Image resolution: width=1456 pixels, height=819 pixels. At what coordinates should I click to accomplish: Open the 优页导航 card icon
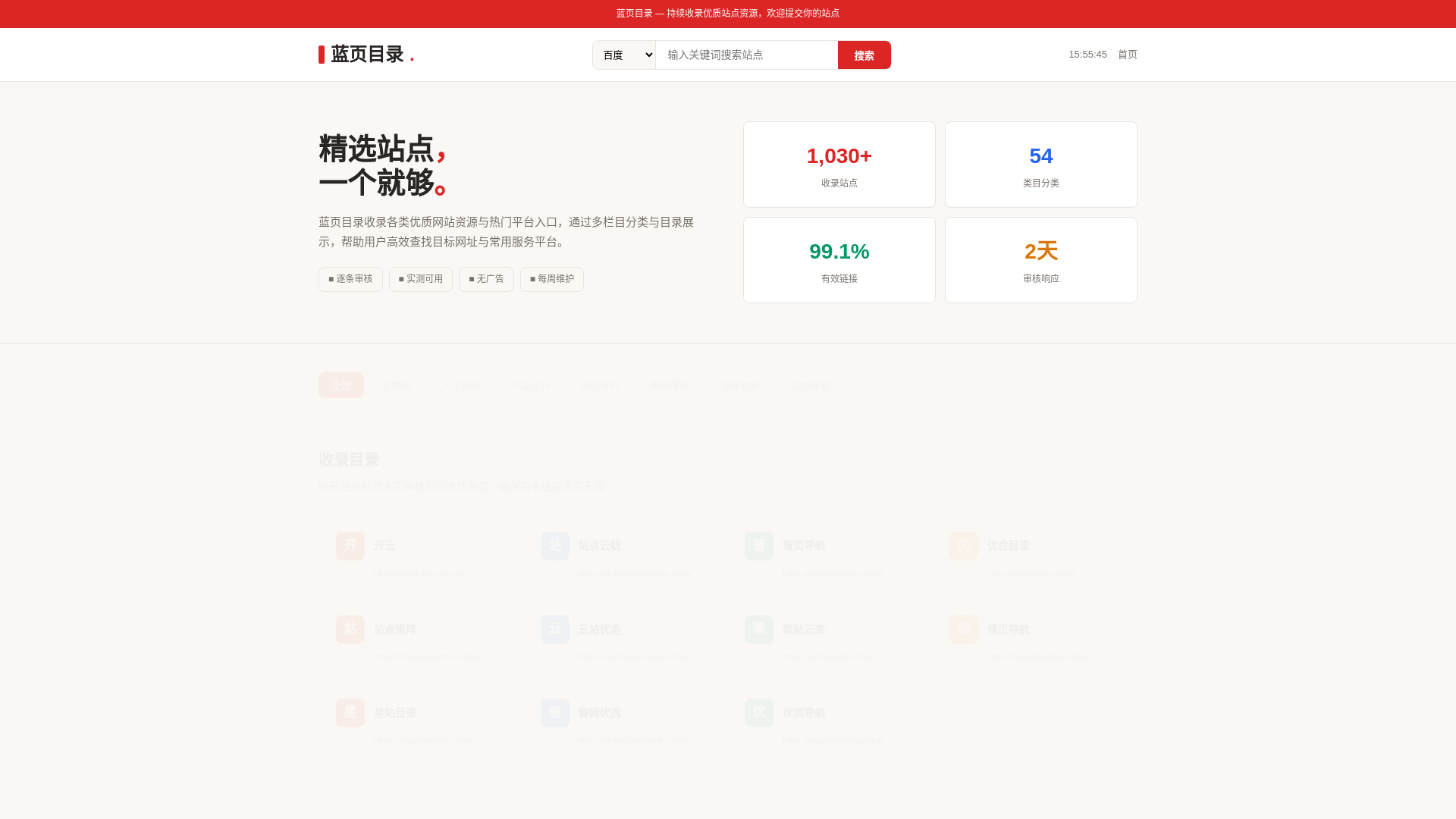pos(759,713)
